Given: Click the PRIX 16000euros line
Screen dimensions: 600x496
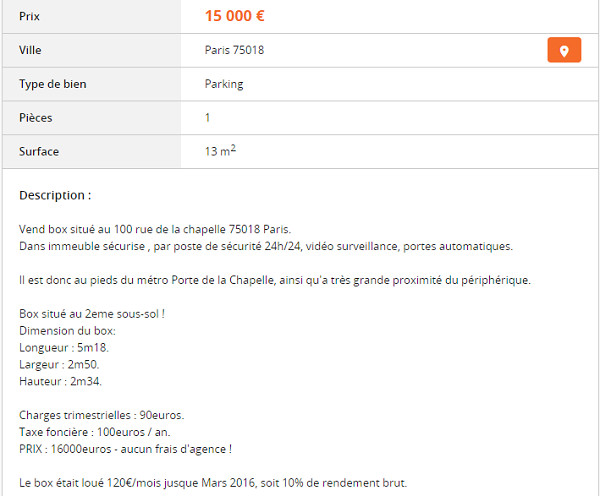Looking at the screenshot, I should point(126,449).
